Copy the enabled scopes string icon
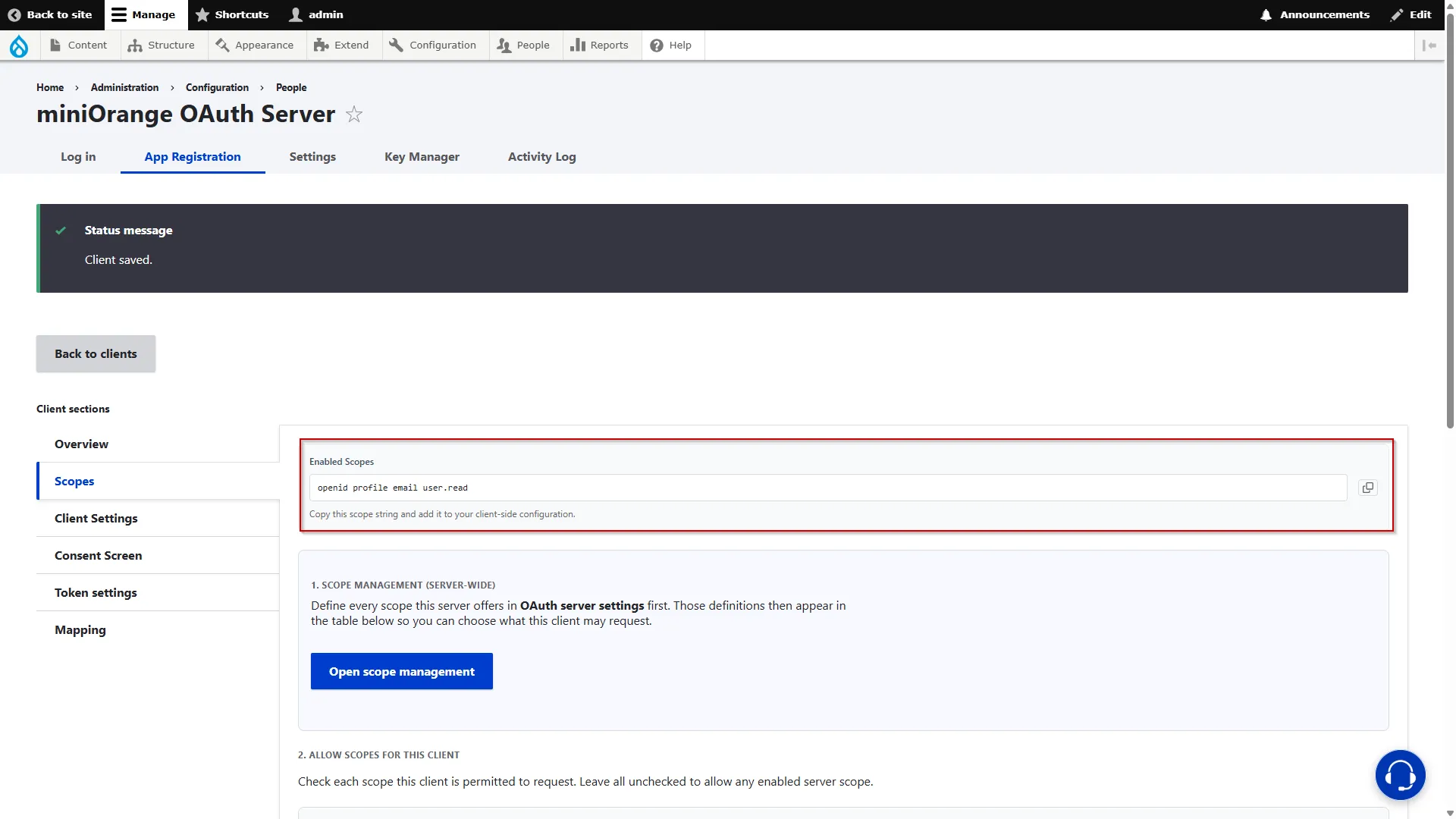The image size is (1456, 819). click(x=1368, y=488)
